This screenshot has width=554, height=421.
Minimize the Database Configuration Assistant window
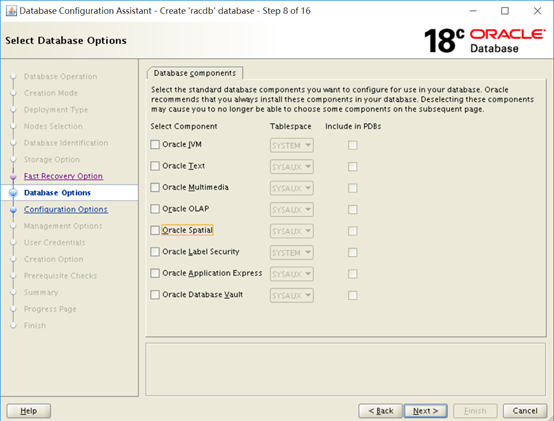click(473, 11)
